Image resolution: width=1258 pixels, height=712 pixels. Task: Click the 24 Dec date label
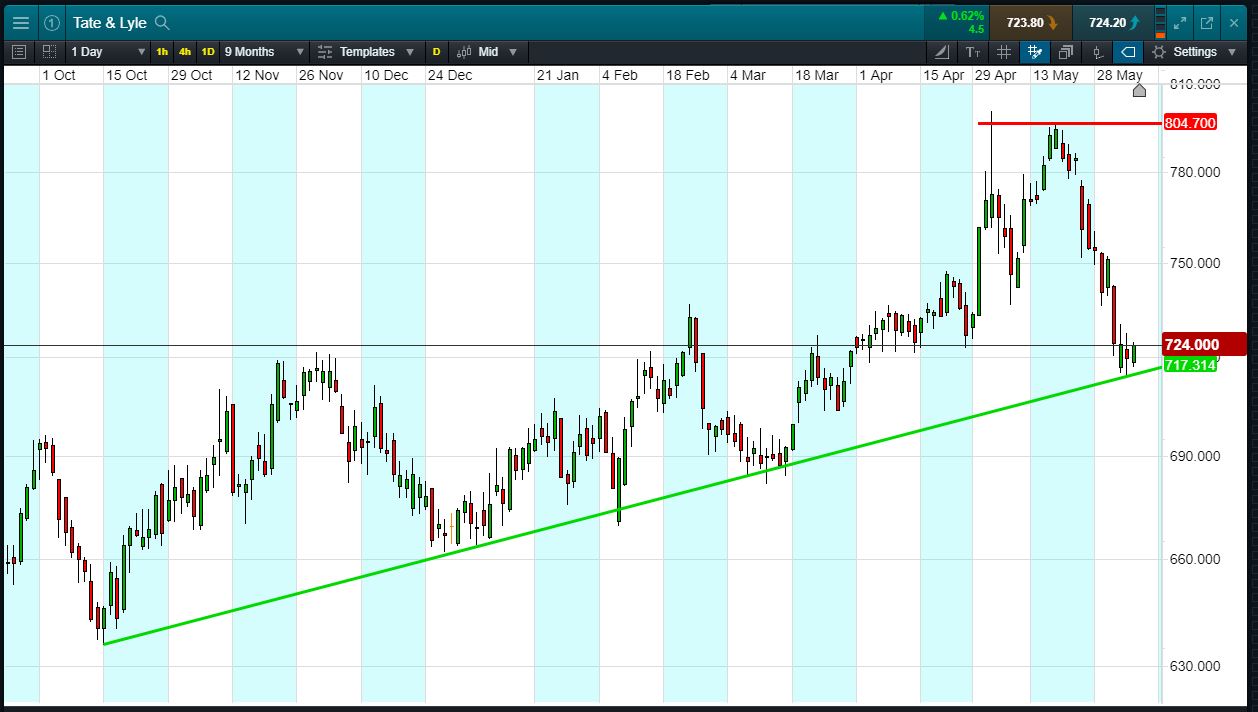pos(449,75)
